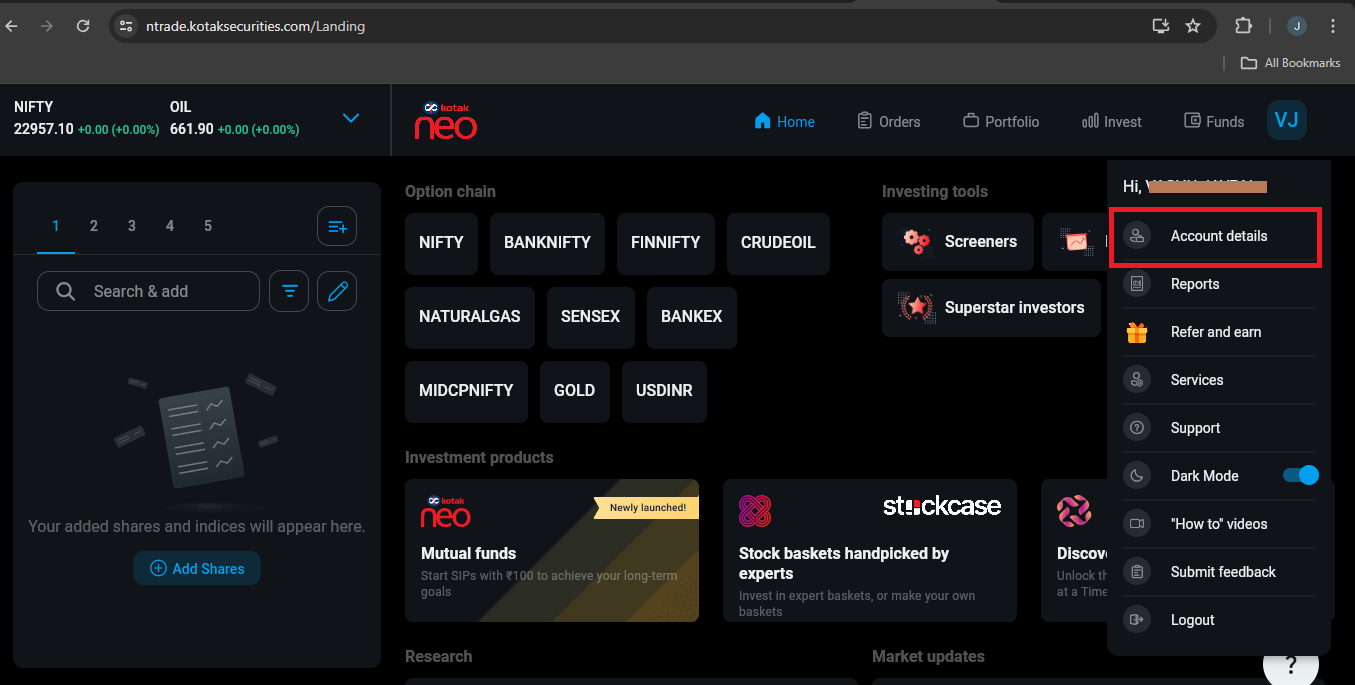1355x685 pixels.
Task: Expand the NIFTY index ticker chevron
Action: point(351,118)
